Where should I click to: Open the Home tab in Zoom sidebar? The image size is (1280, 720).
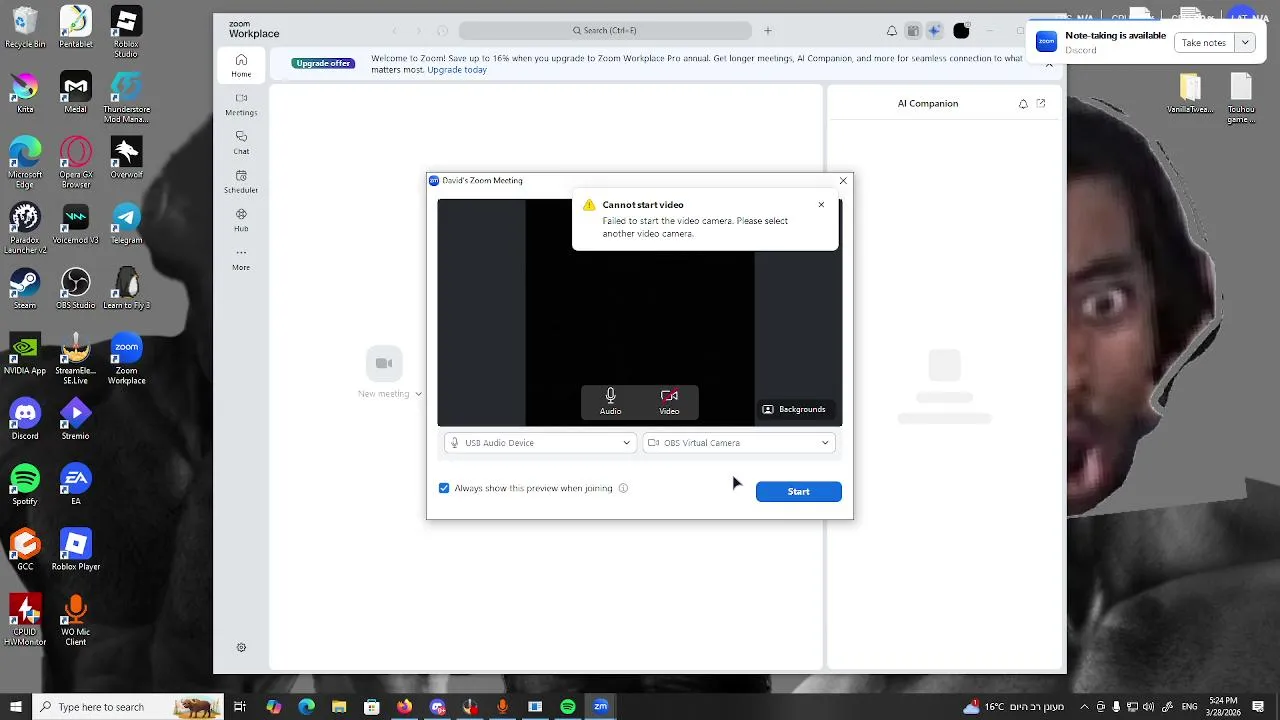241,66
